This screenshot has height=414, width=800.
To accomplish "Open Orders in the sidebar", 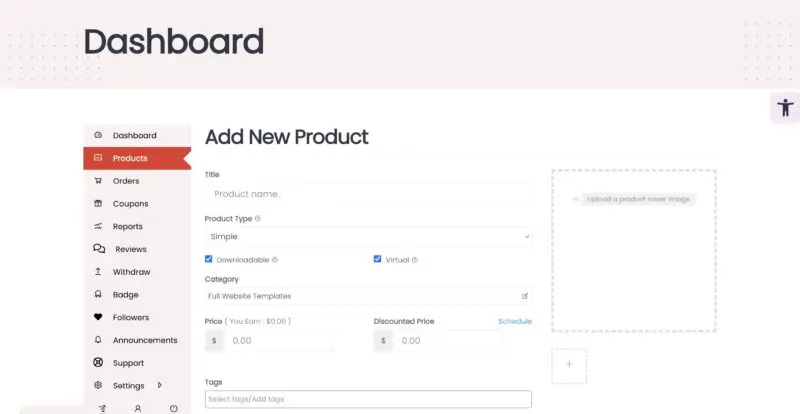I will 126,181.
